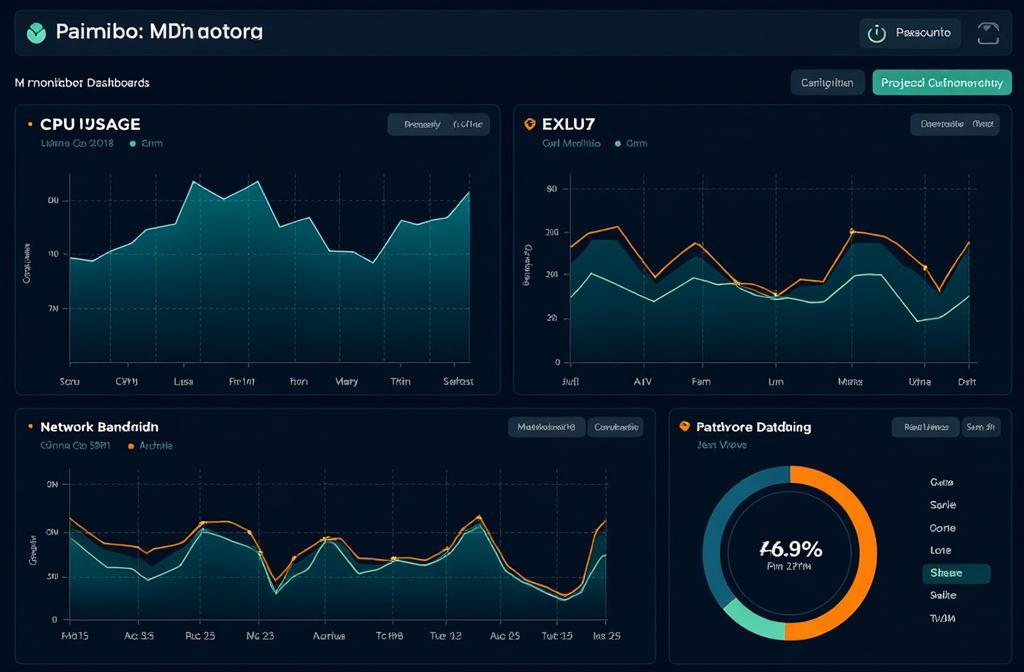Open the time range selector on the CPU Usage panel
This screenshot has width=1024, height=672.
[x=437, y=124]
